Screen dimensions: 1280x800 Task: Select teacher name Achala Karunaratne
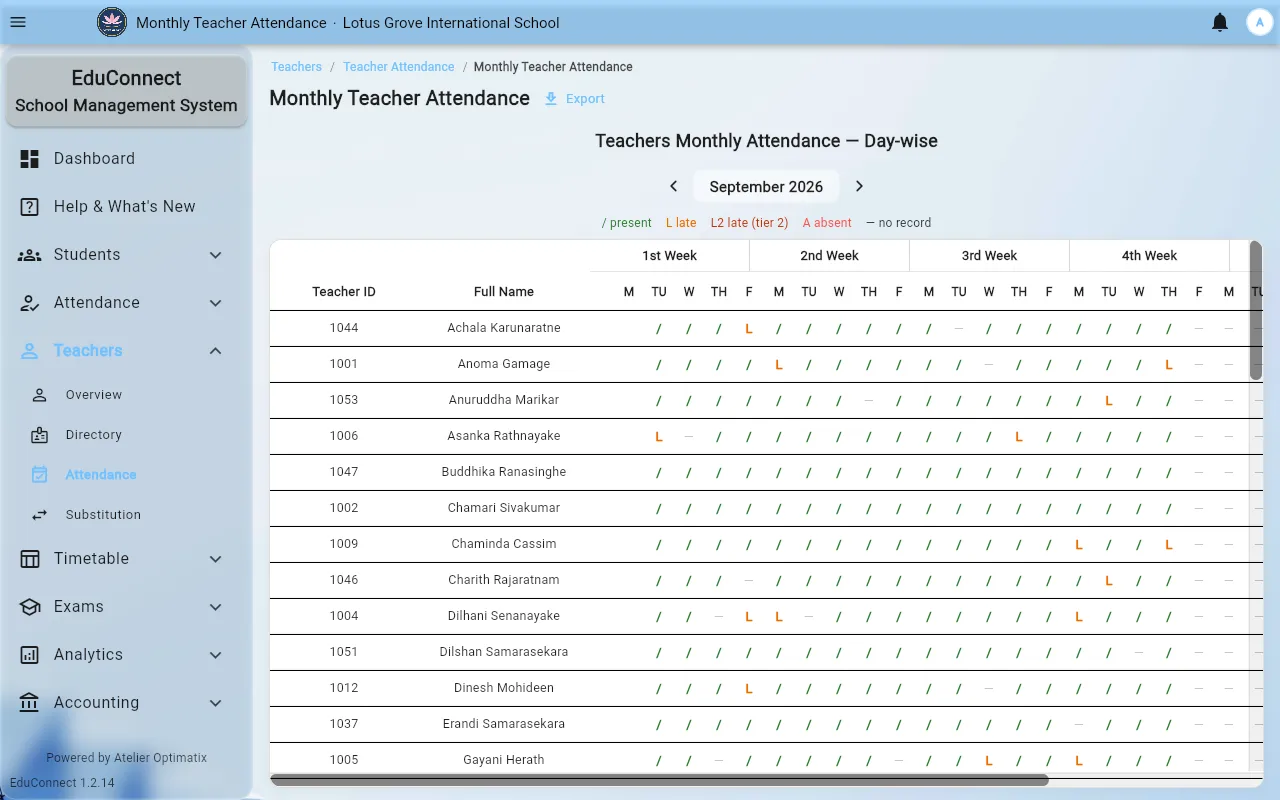[504, 328]
